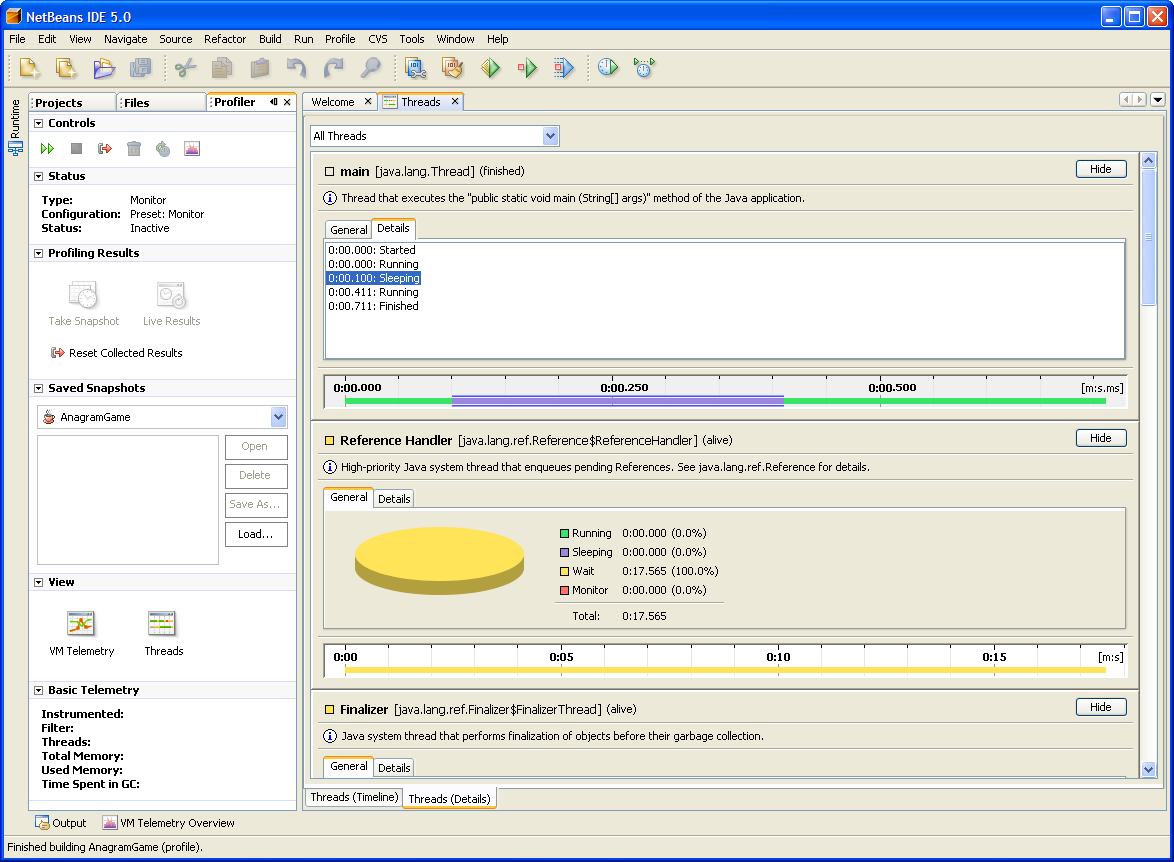Collapse the Profiling Results section

coord(38,253)
